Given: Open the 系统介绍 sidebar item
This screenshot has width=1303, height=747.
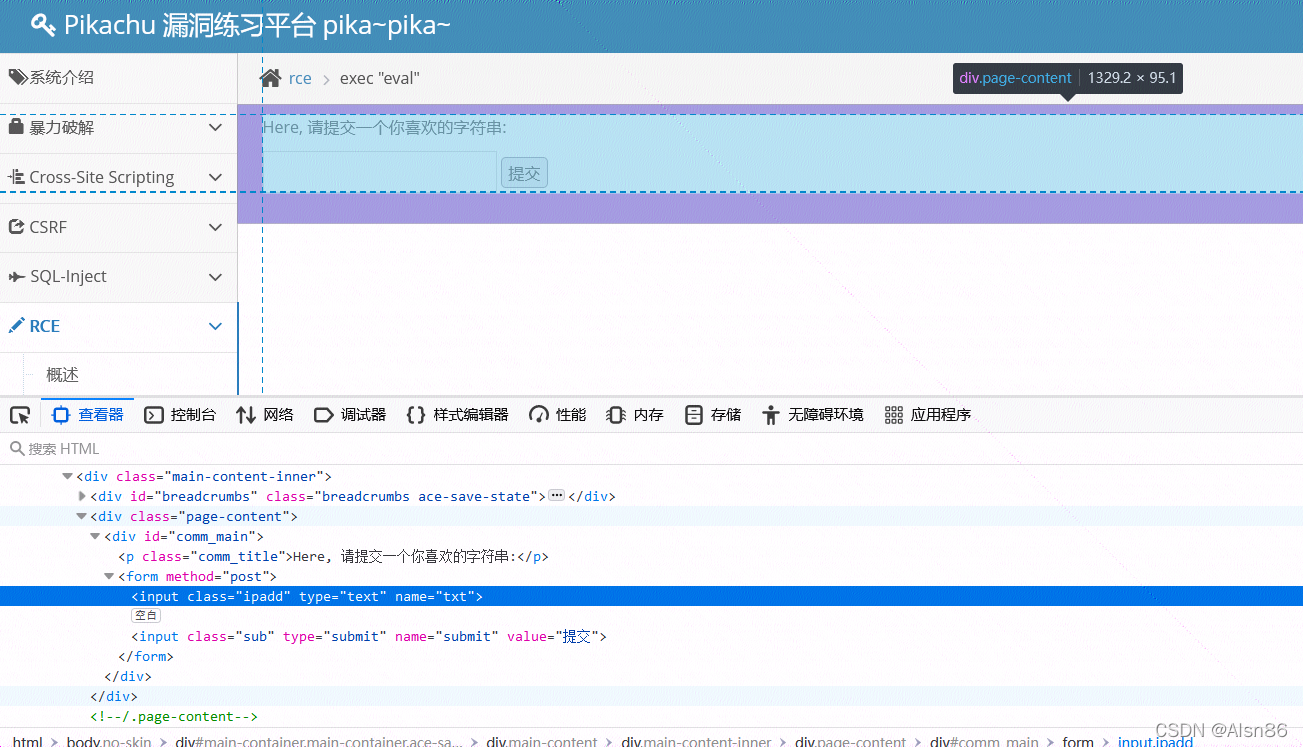Looking at the screenshot, I should [118, 77].
